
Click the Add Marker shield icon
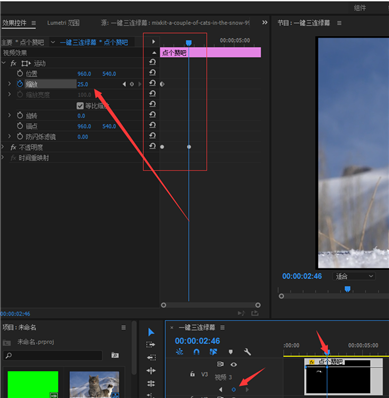[x=231, y=352]
